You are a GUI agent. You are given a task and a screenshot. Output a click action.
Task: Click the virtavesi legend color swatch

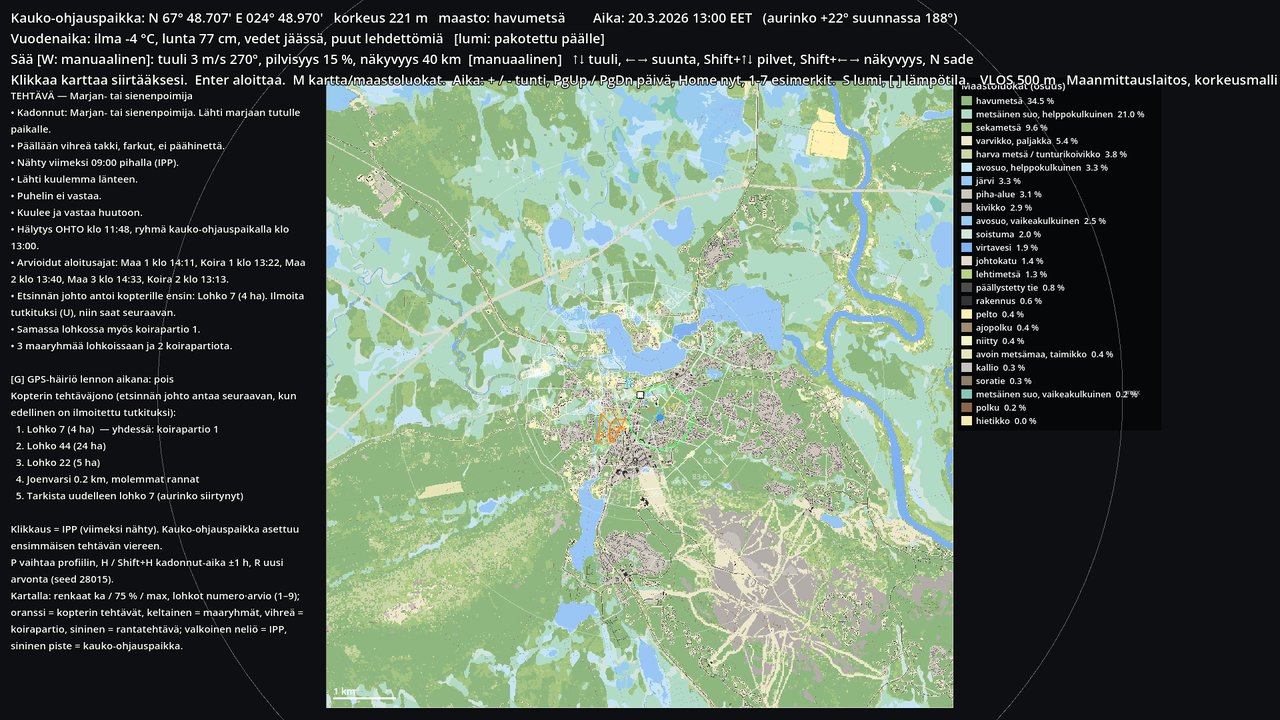(x=967, y=247)
